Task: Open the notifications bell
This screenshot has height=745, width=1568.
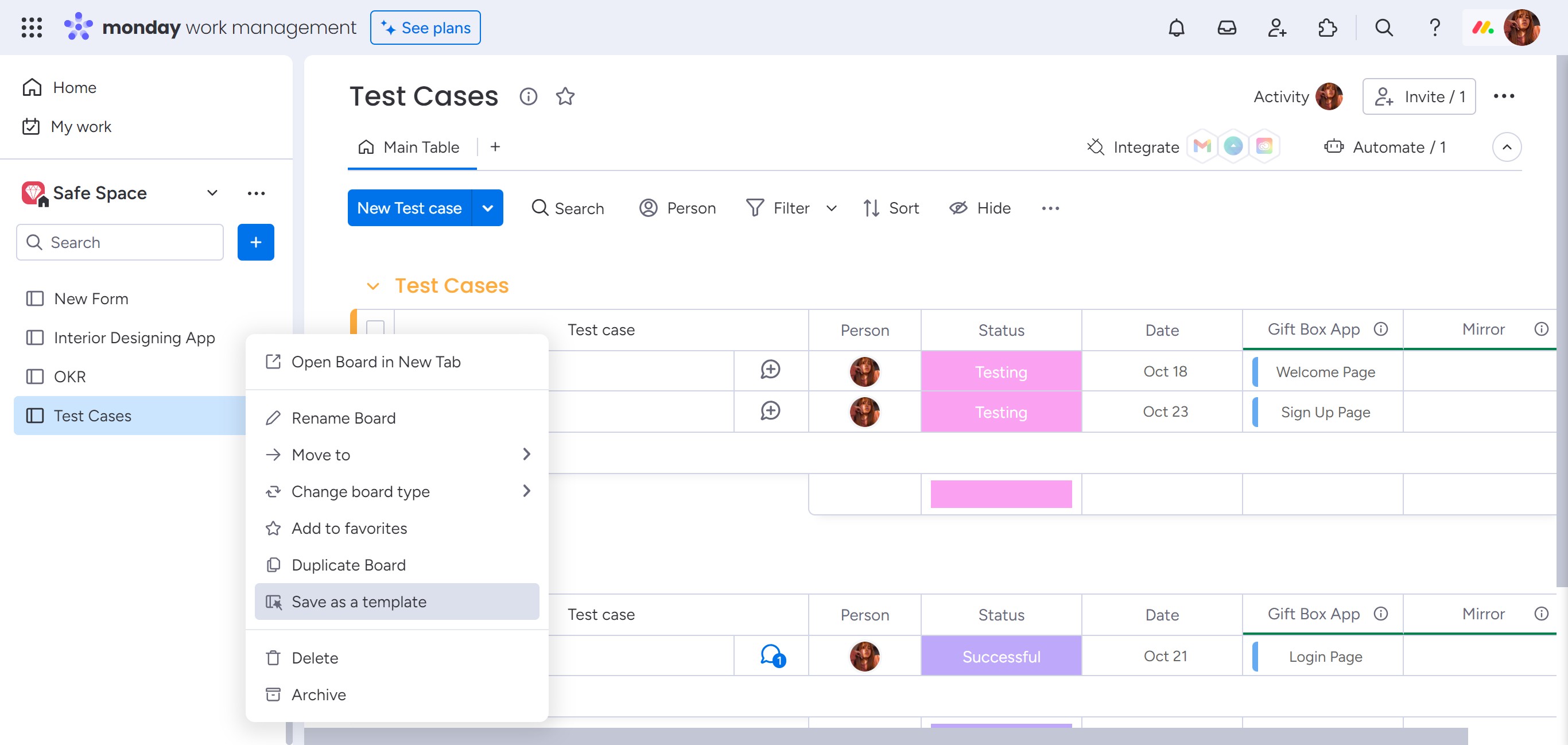Action: click(1176, 28)
